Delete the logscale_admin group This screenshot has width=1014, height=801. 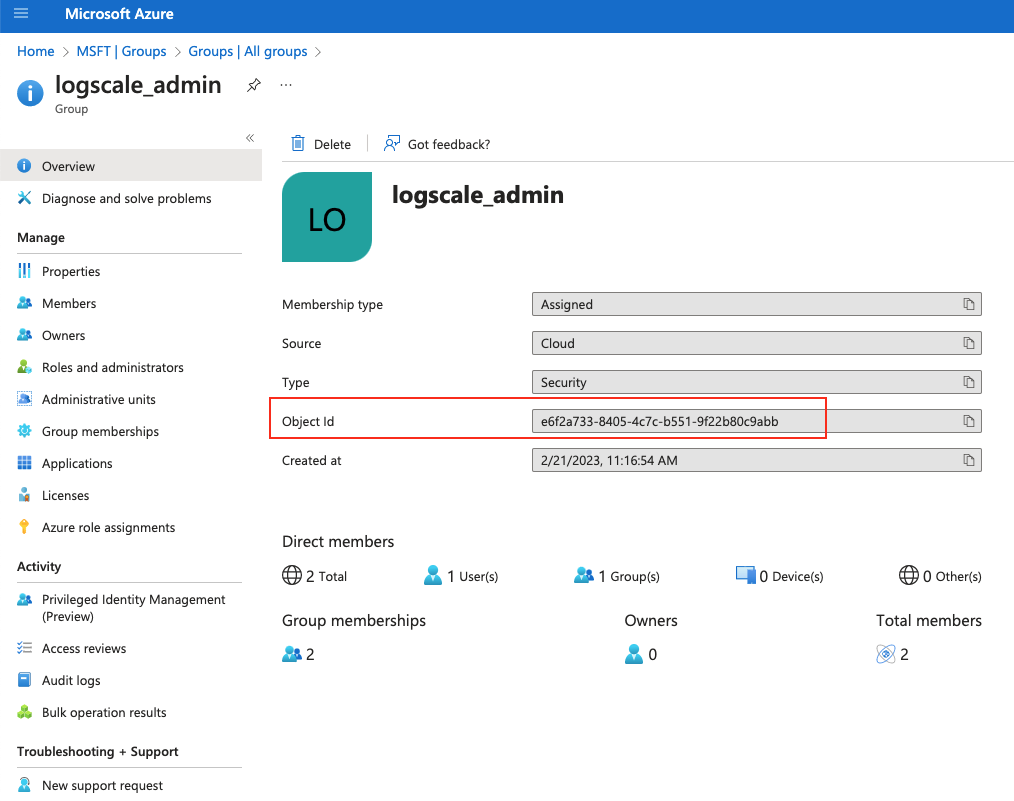point(321,143)
